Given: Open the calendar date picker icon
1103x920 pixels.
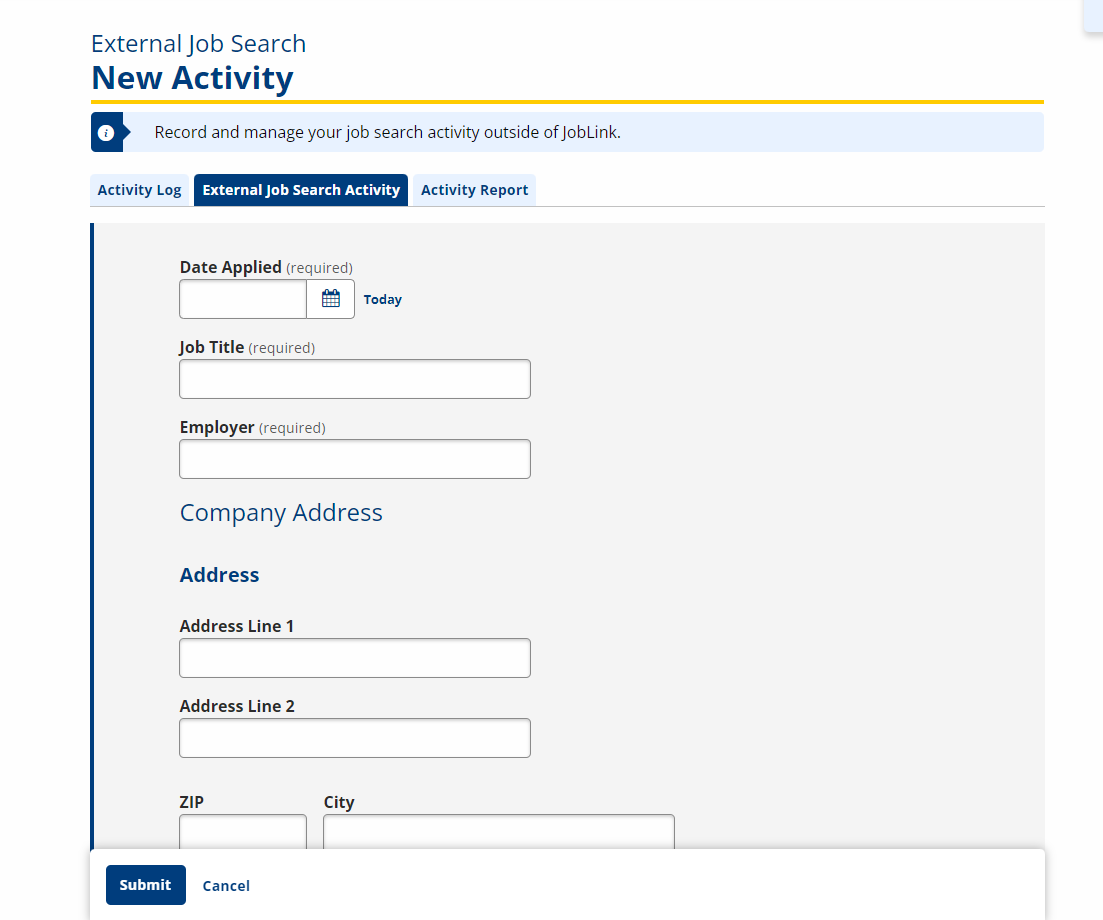Looking at the screenshot, I should 331,299.
